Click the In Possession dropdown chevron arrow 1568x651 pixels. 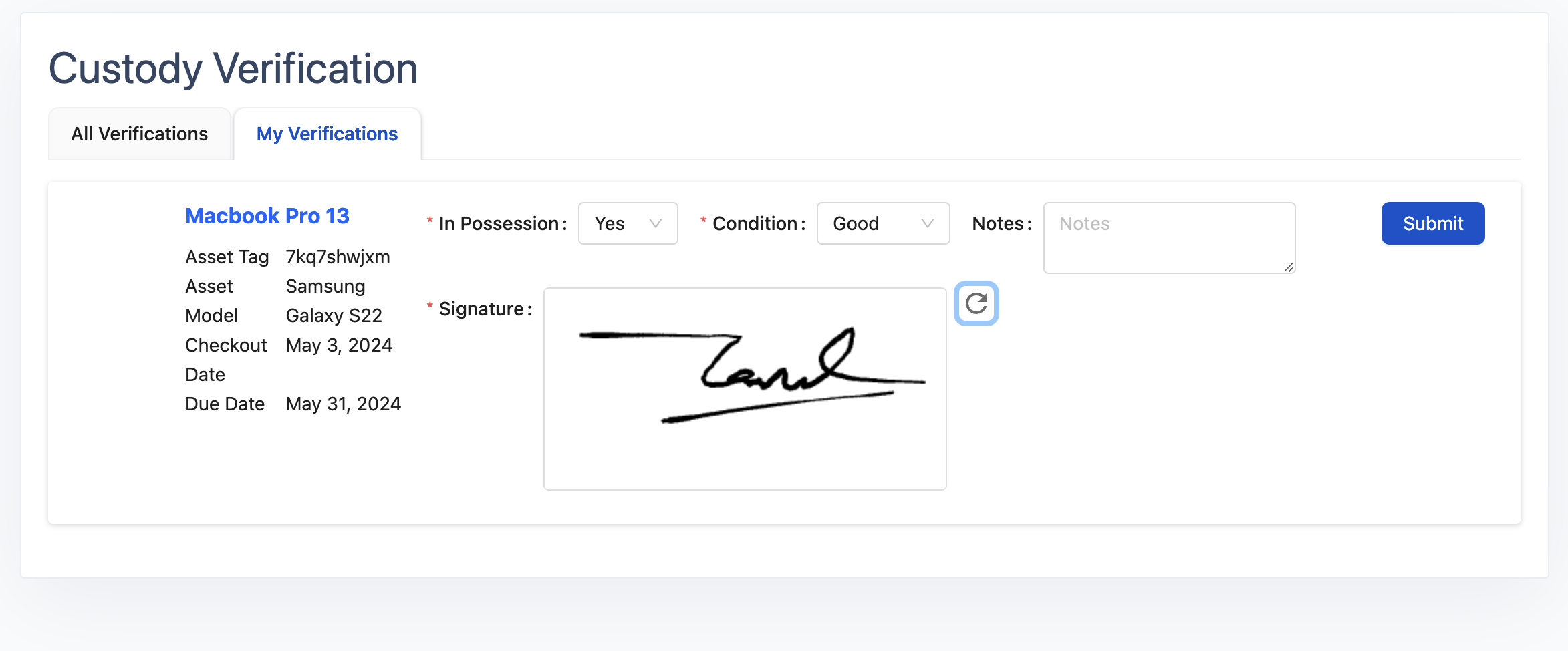pyautogui.click(x=656, y=223)
